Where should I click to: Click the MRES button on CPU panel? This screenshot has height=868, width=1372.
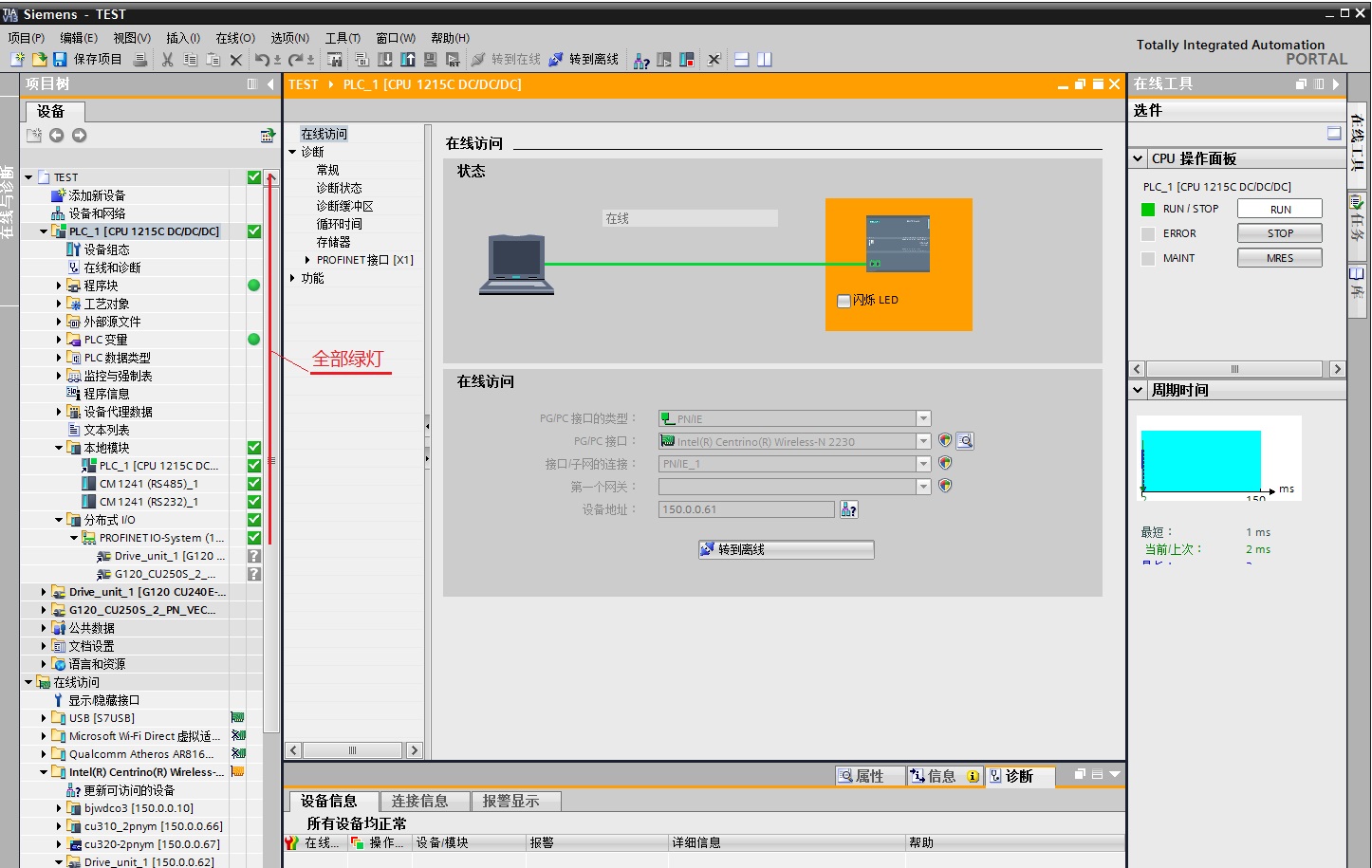click(1280, 258)
